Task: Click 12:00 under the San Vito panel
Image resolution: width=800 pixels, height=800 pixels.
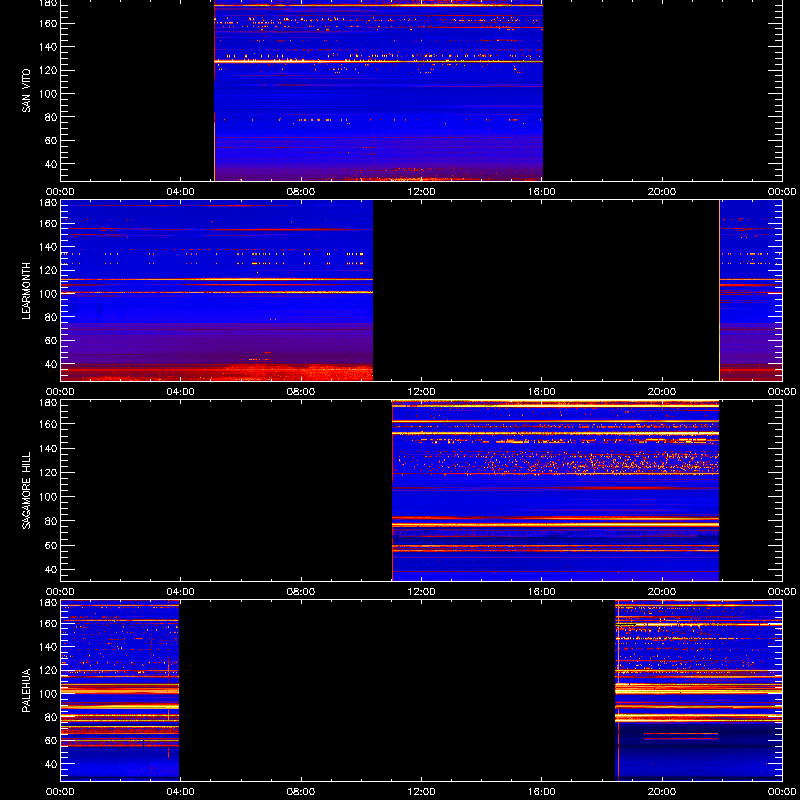Action: click(x=421, y=192)
